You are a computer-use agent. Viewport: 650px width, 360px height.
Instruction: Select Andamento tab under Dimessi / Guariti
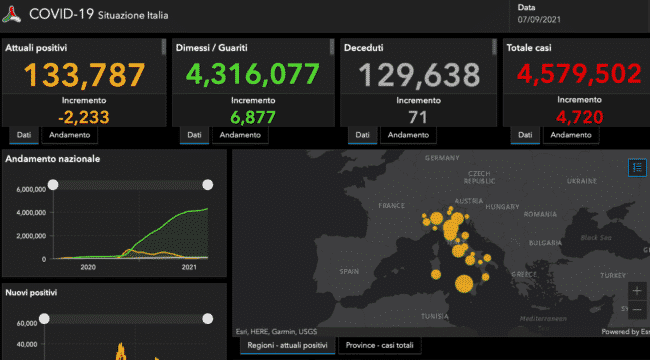coord(240,135)
